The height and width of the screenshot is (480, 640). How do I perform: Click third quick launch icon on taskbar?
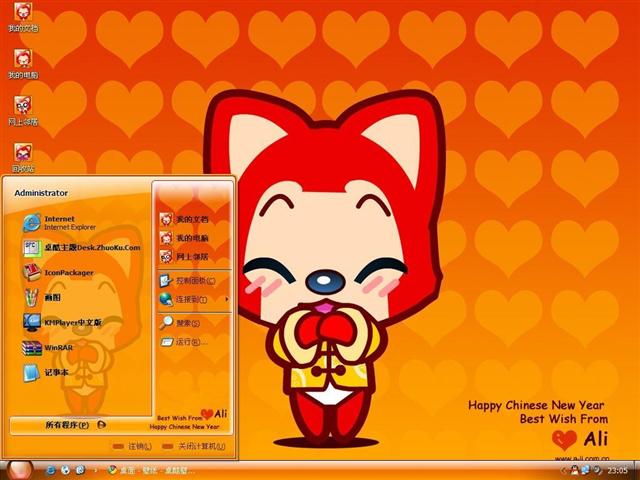point(80,470)
